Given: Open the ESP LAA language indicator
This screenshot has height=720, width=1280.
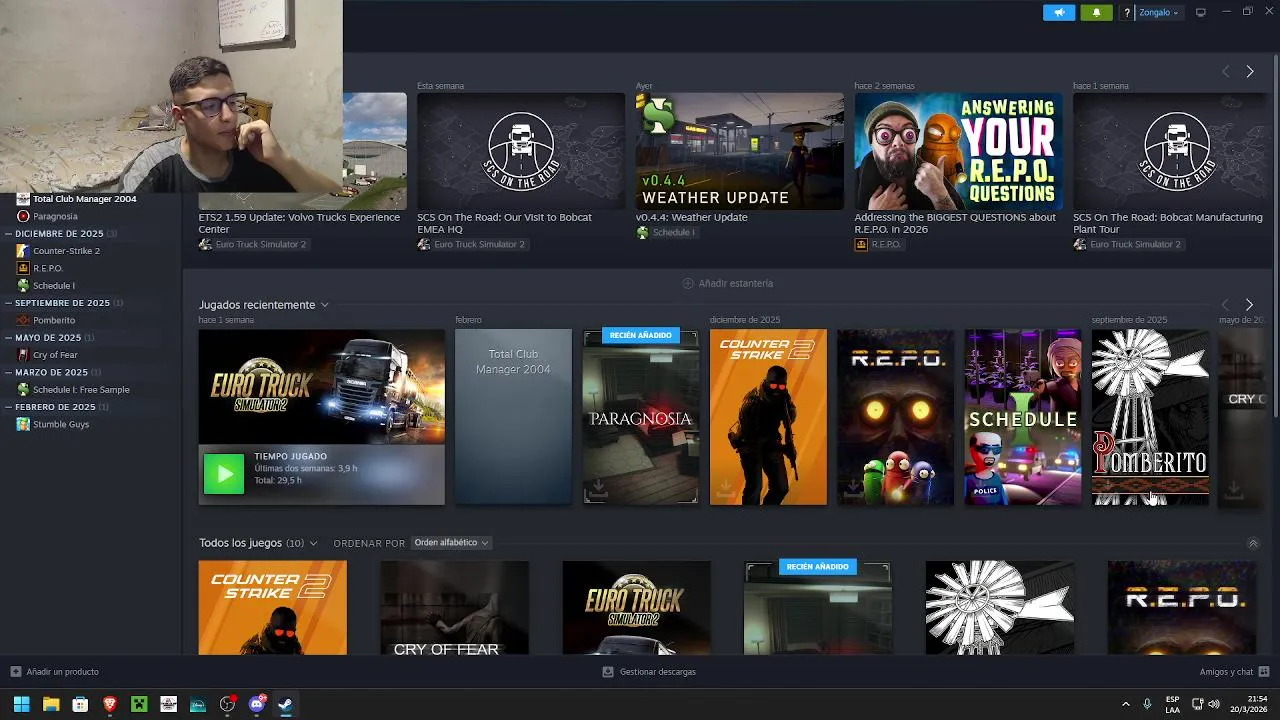Looking at the screenshot, I should 1172,704.
